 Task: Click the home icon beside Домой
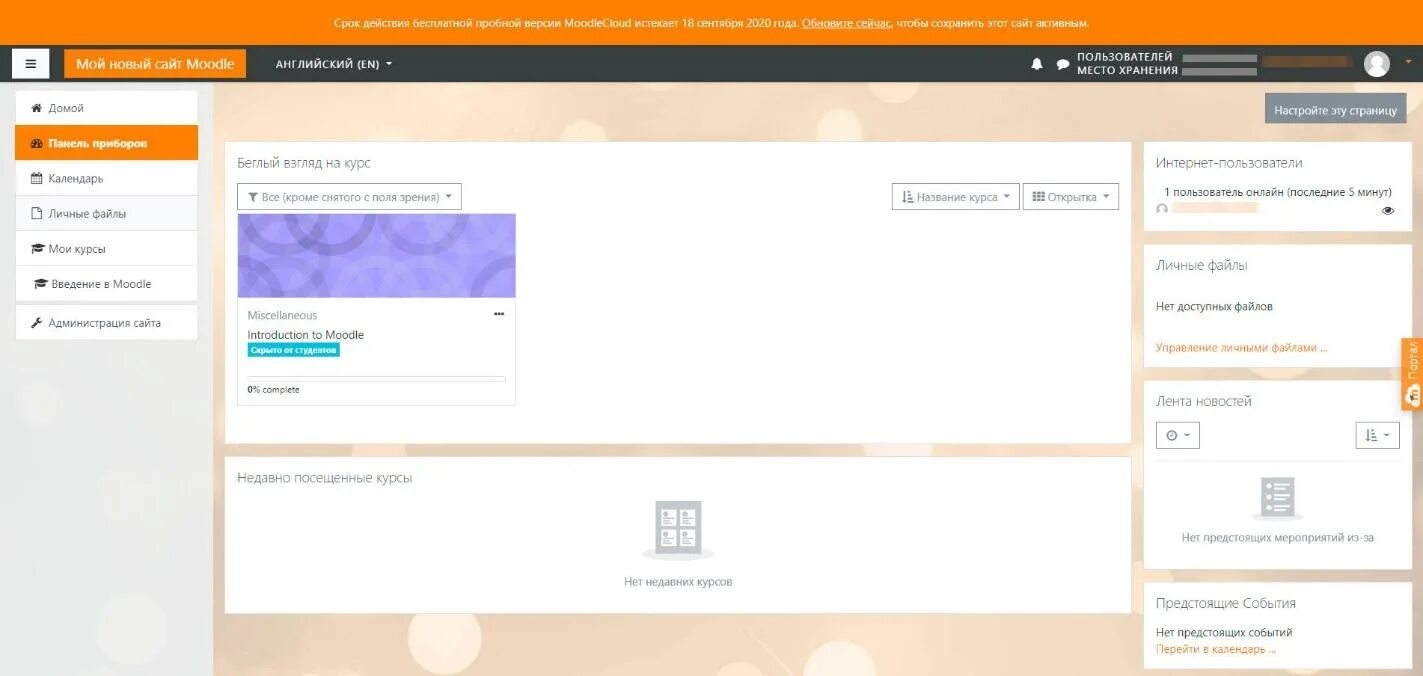37,108
